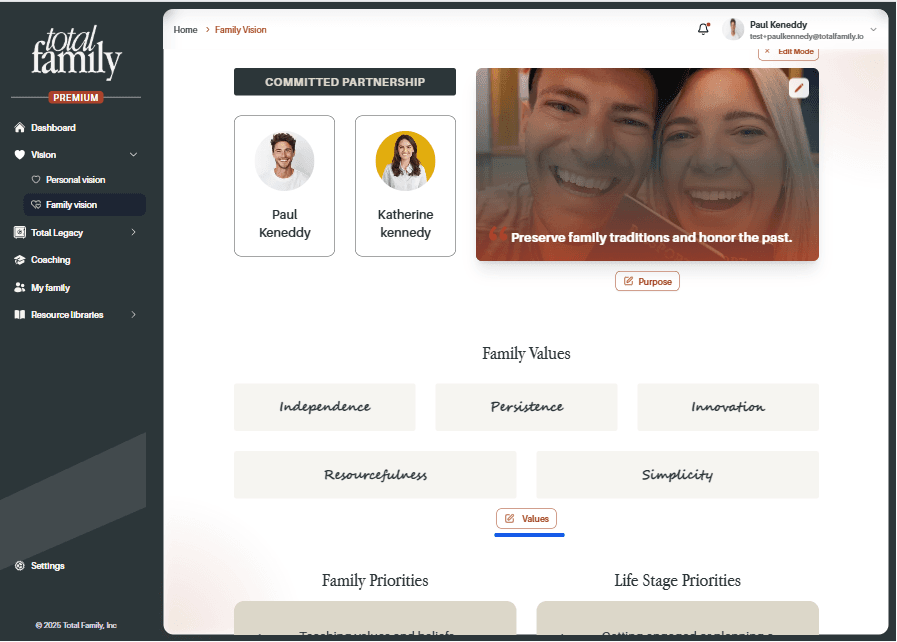
Task: Expand the Total Legacy submenu arrow
Action: [133, 232]
